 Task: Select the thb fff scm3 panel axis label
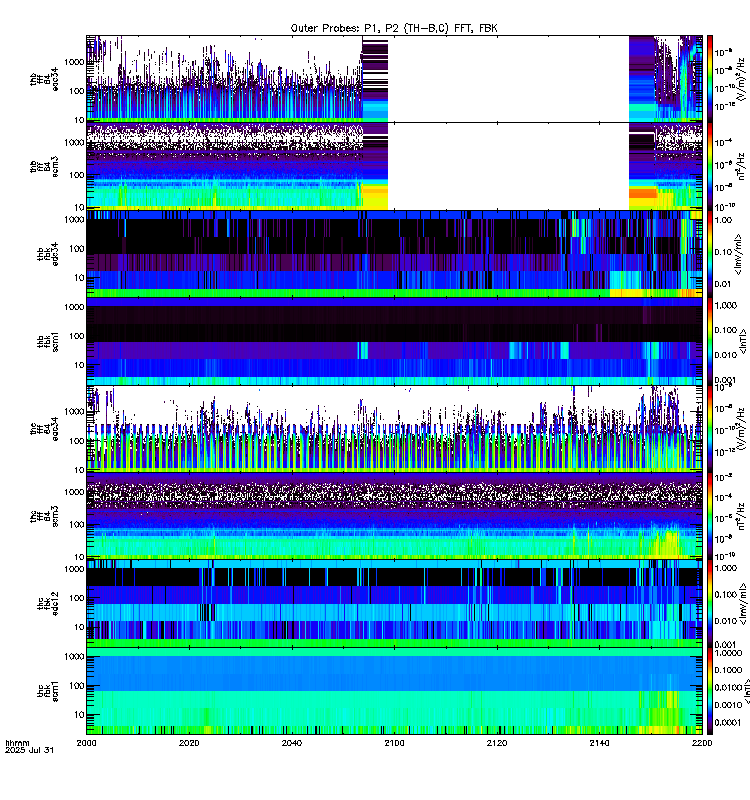coord(44,167)
